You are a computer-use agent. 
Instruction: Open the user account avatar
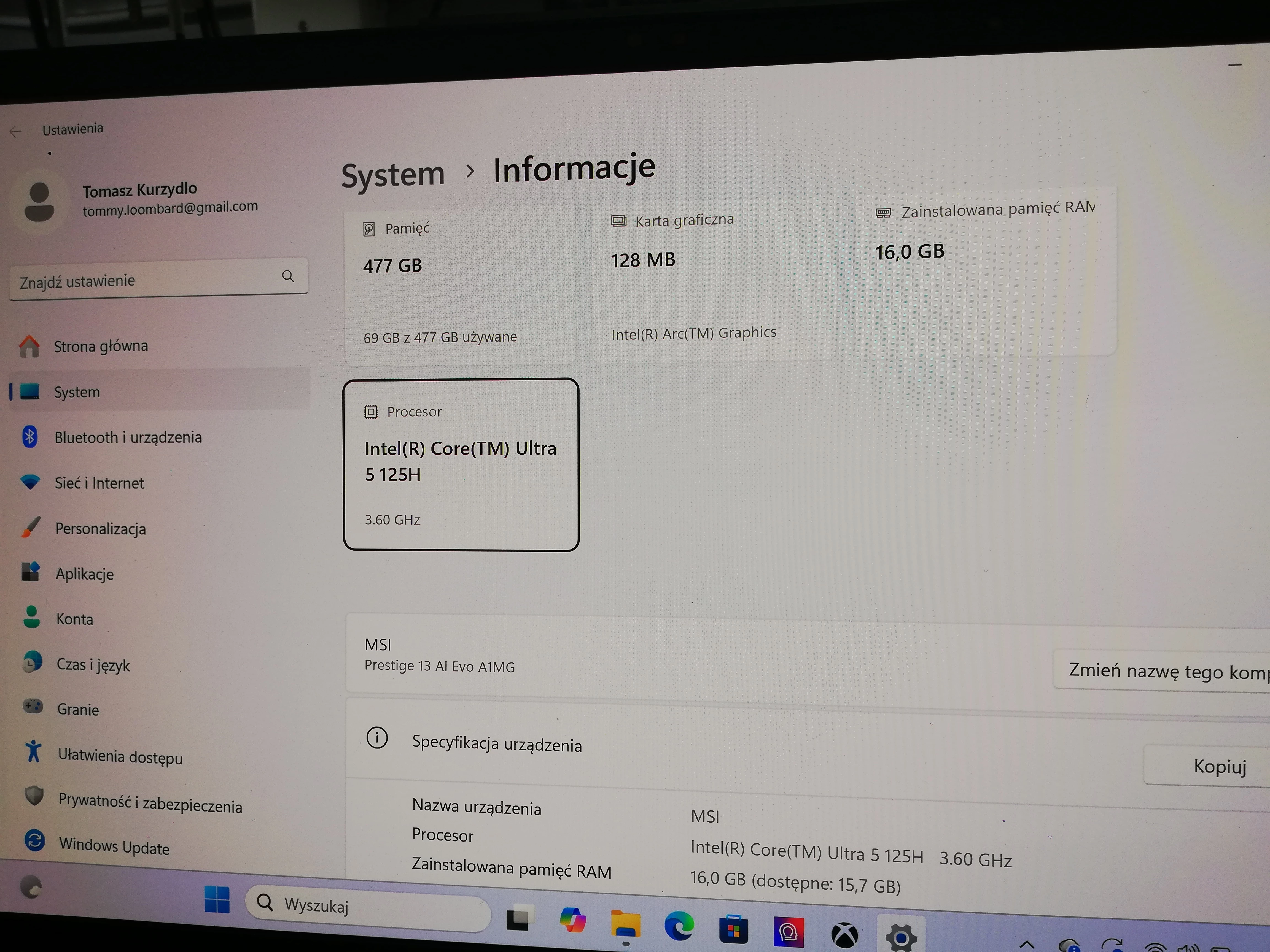click(39, 202)
